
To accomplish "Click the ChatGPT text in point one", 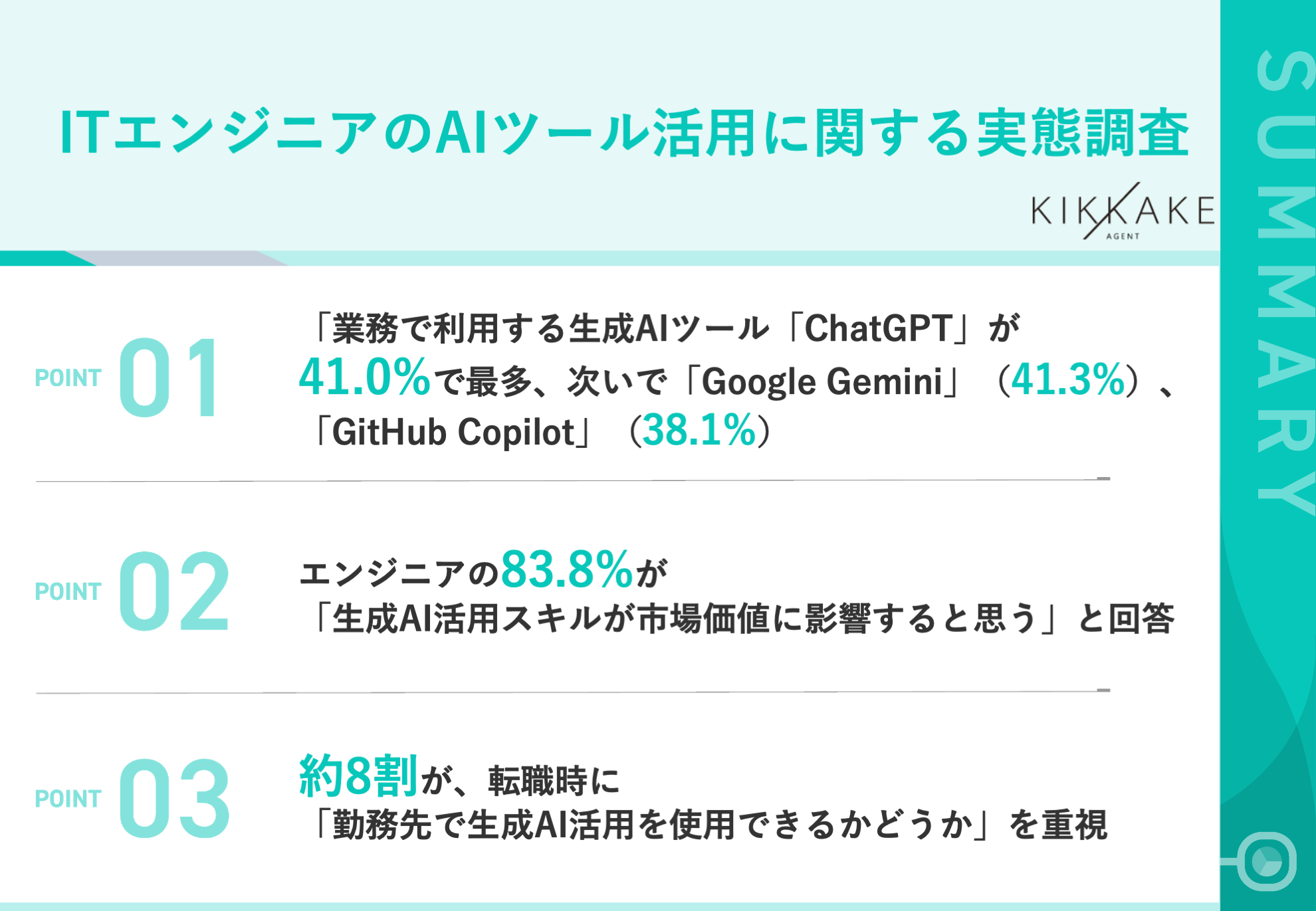I will click(879, 328).
